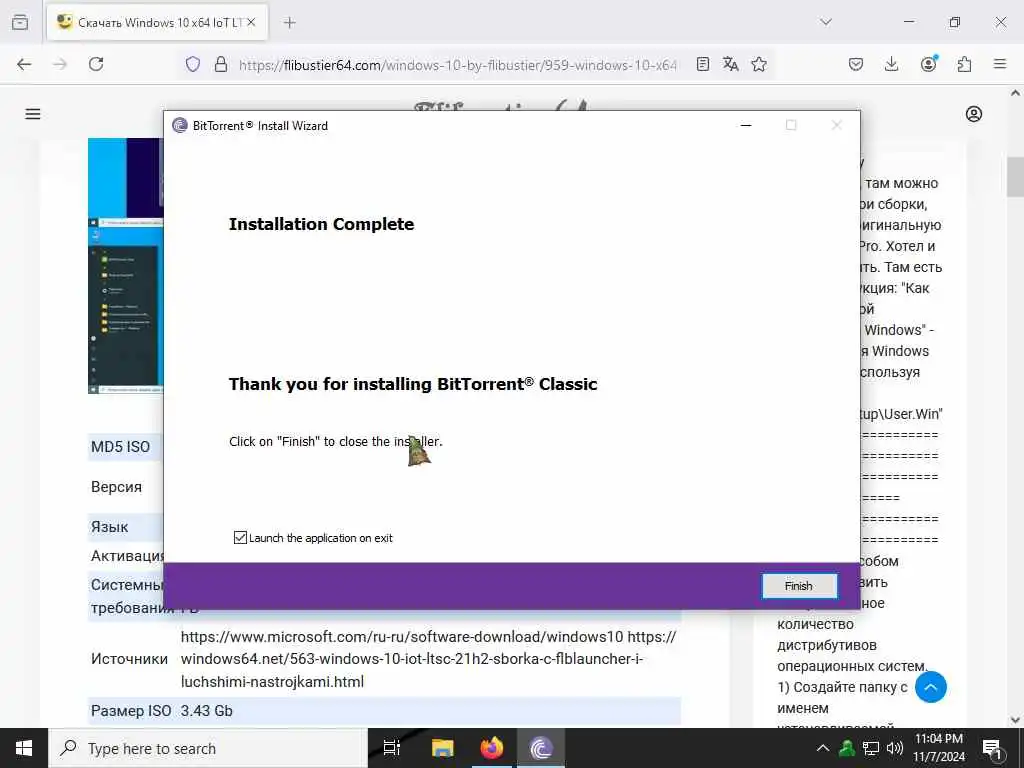Click the green tray icon beside network
Viewport: 1024px width, 768px height.
(847, 748)
